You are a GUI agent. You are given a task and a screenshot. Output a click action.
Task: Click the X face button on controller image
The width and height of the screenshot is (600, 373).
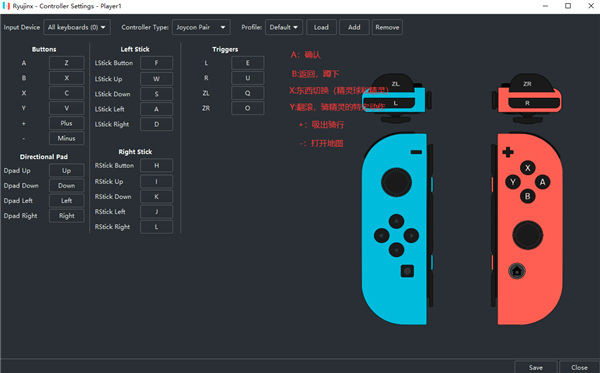[528, 168]
